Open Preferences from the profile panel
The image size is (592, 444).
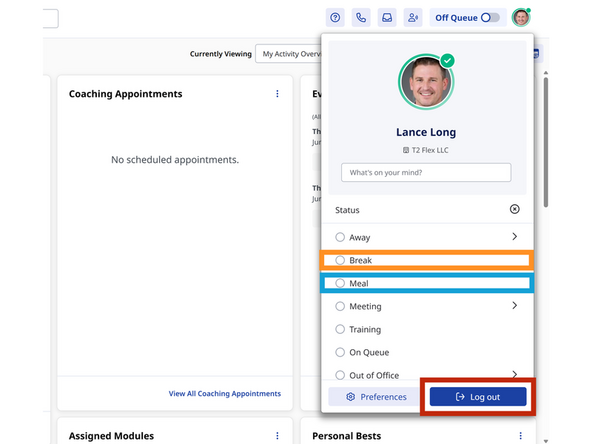pos(376,397)
